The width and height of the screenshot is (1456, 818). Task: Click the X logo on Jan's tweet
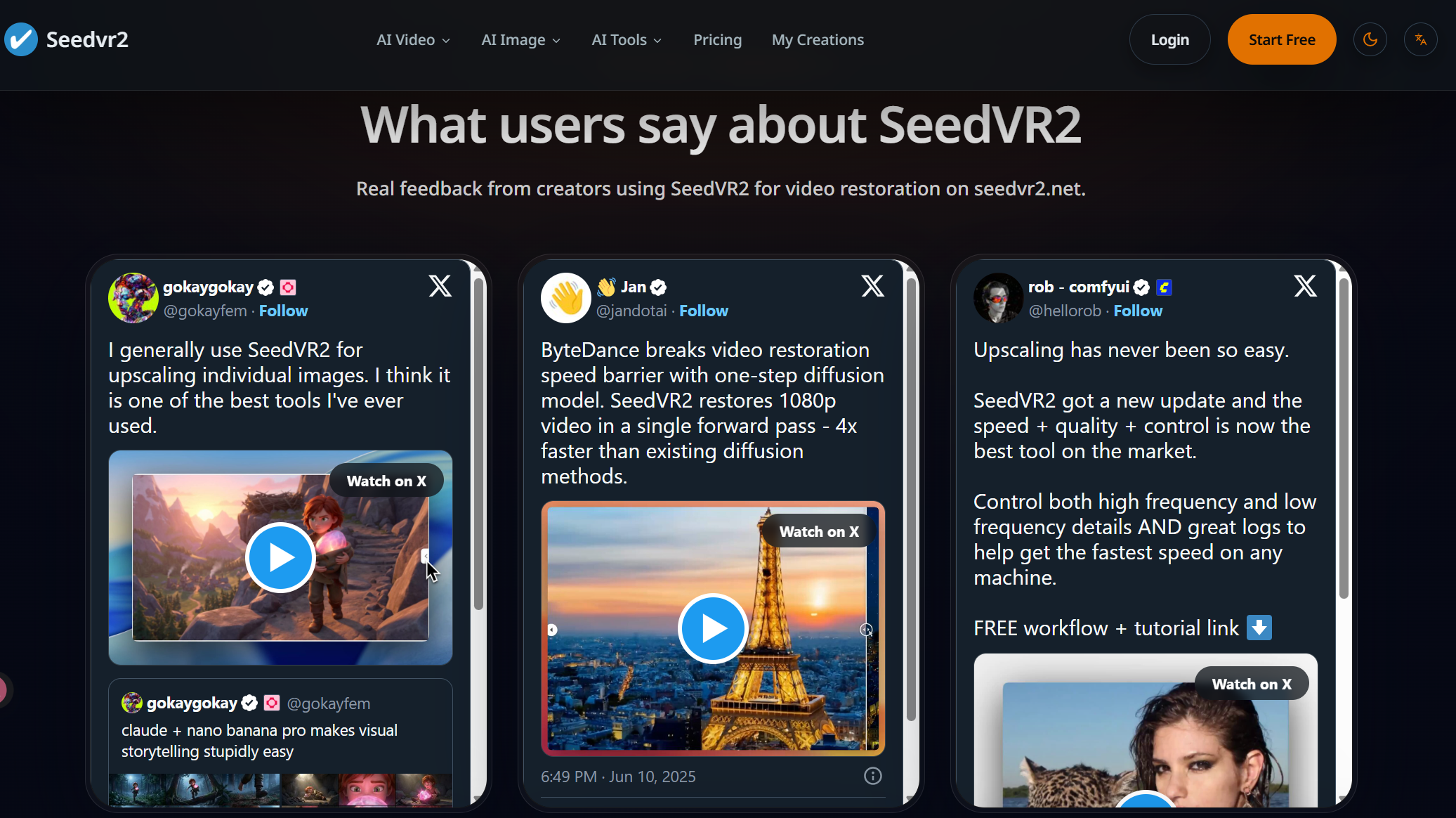point(872,286)
